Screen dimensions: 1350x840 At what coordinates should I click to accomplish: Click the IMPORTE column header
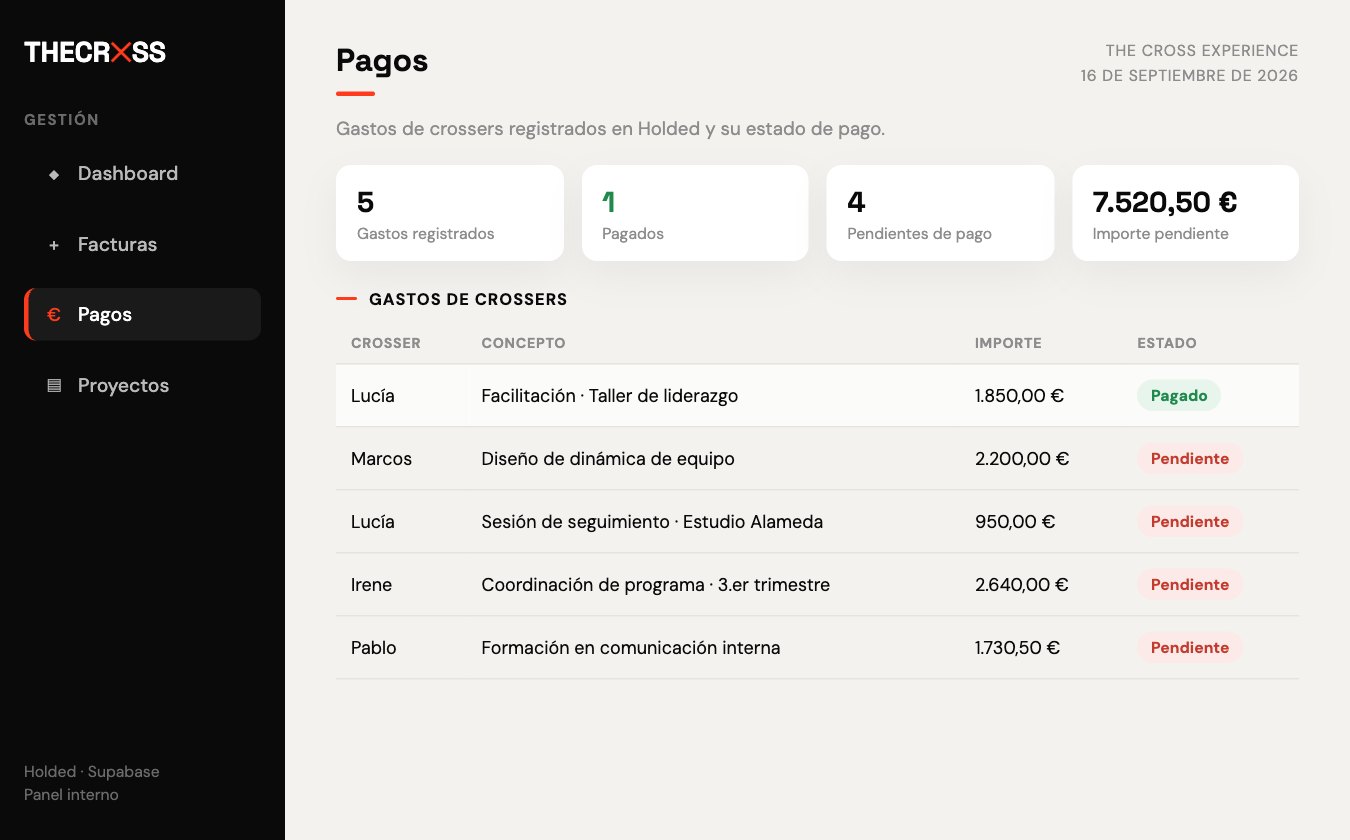1008,343
